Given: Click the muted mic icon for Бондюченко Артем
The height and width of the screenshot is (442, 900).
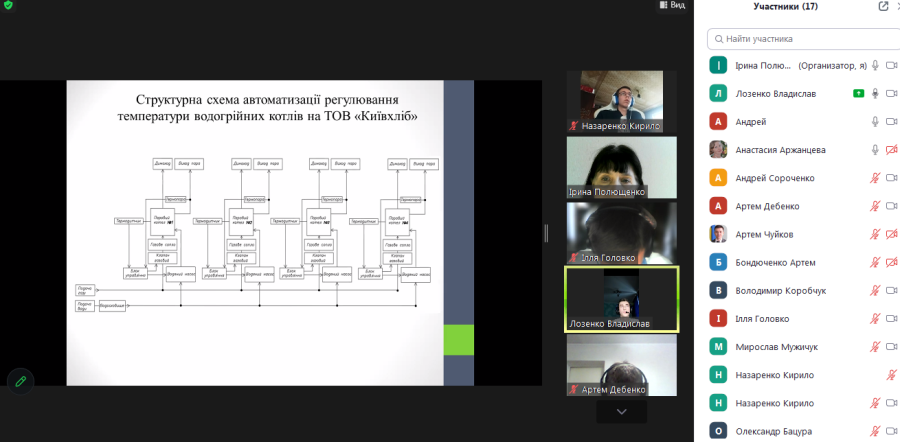Looking at the screenshot, I should 875,262.
